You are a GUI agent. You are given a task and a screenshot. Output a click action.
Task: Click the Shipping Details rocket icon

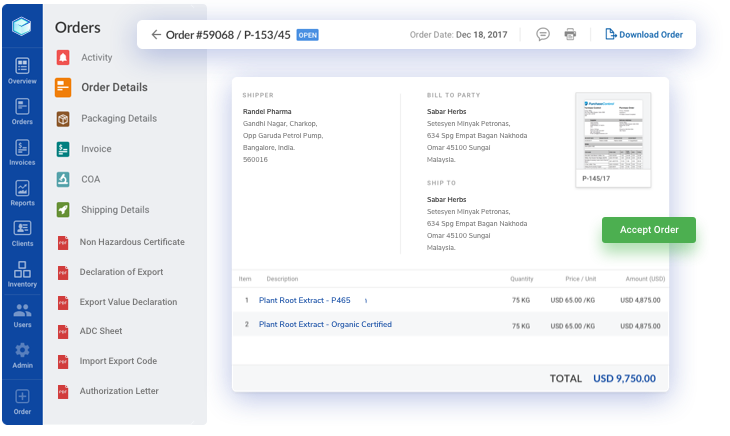pos(63,209)
